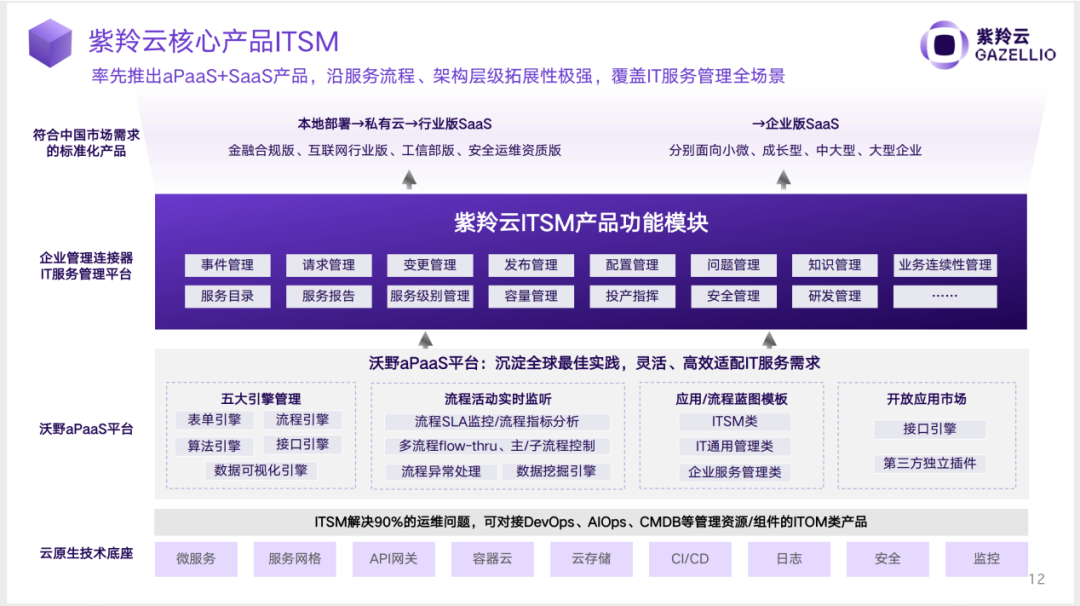Viewport: 1080px width, 606px height.
Task: Click the ellipsis more modules box
Action: click(x=944, y=296)
